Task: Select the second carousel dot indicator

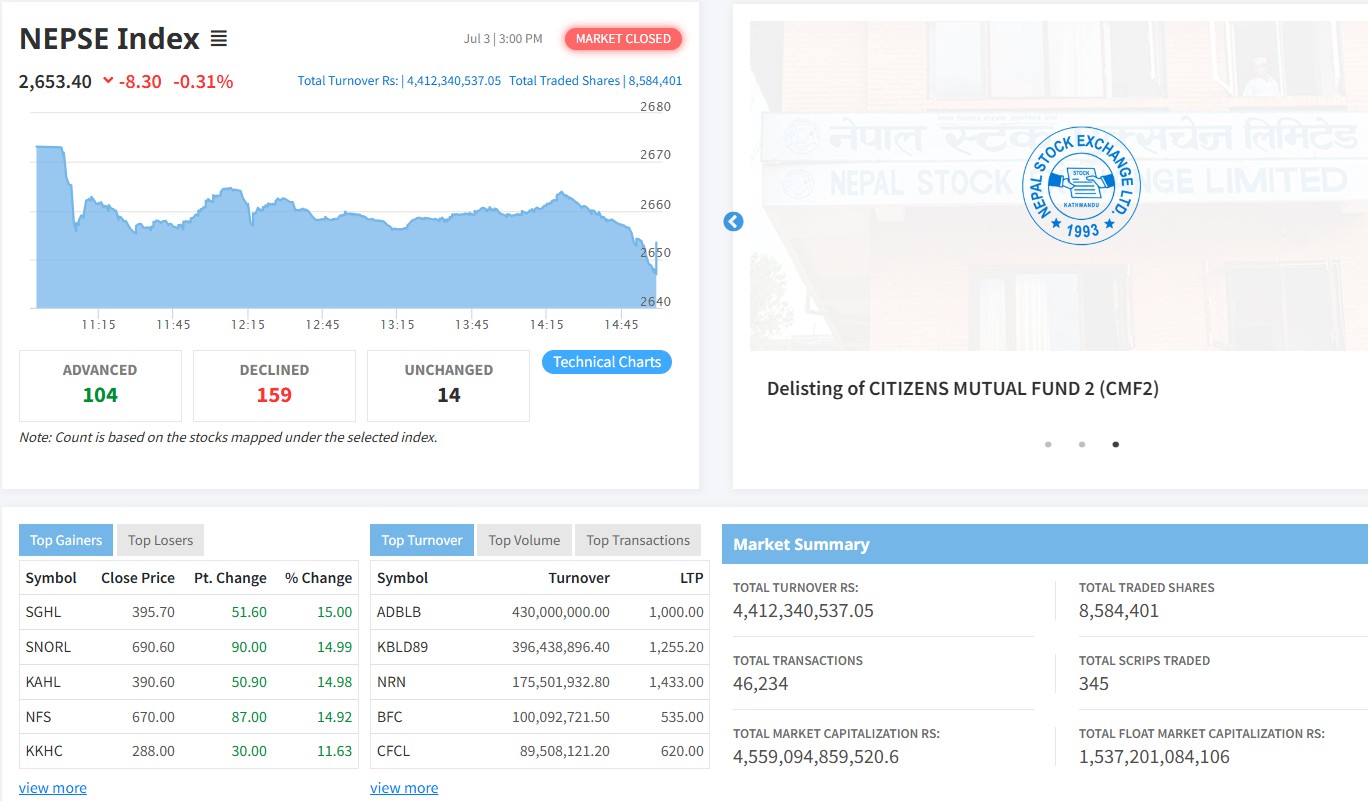Action: point(1082,444)
